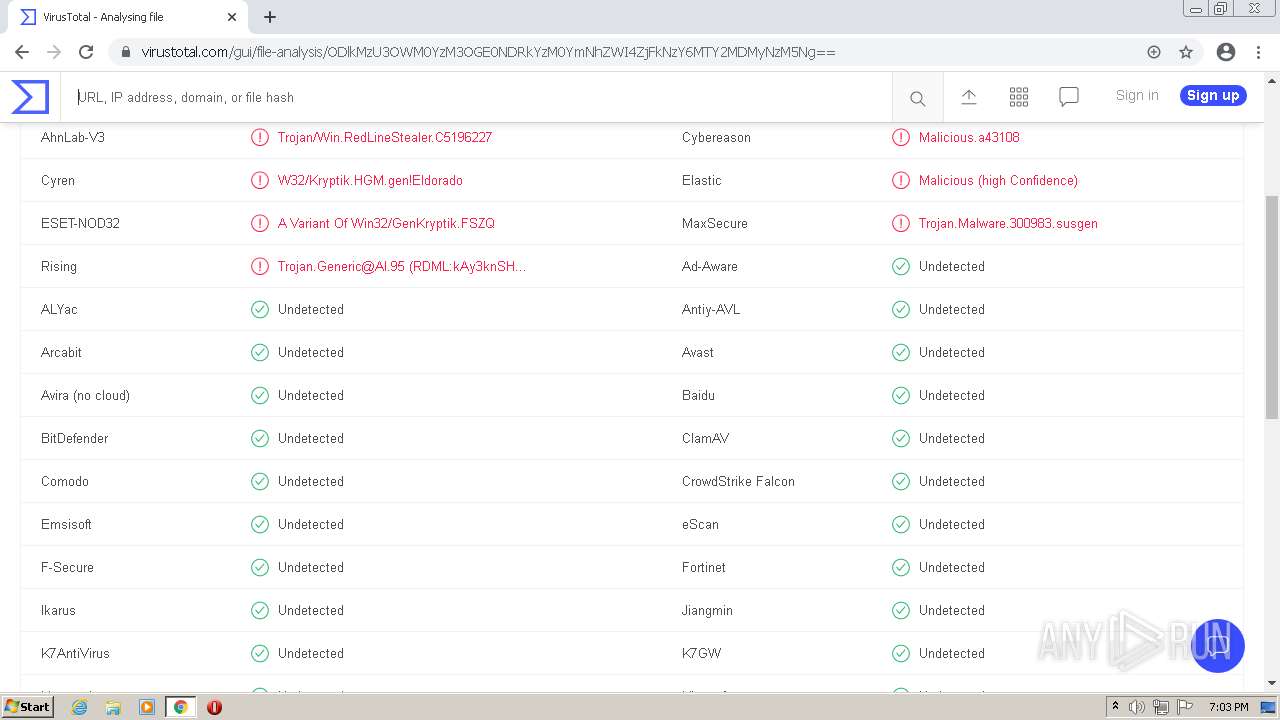This screenshot has width=1280, height=720.
Task: Click the Sign in link
Action: coord(1137,95)
